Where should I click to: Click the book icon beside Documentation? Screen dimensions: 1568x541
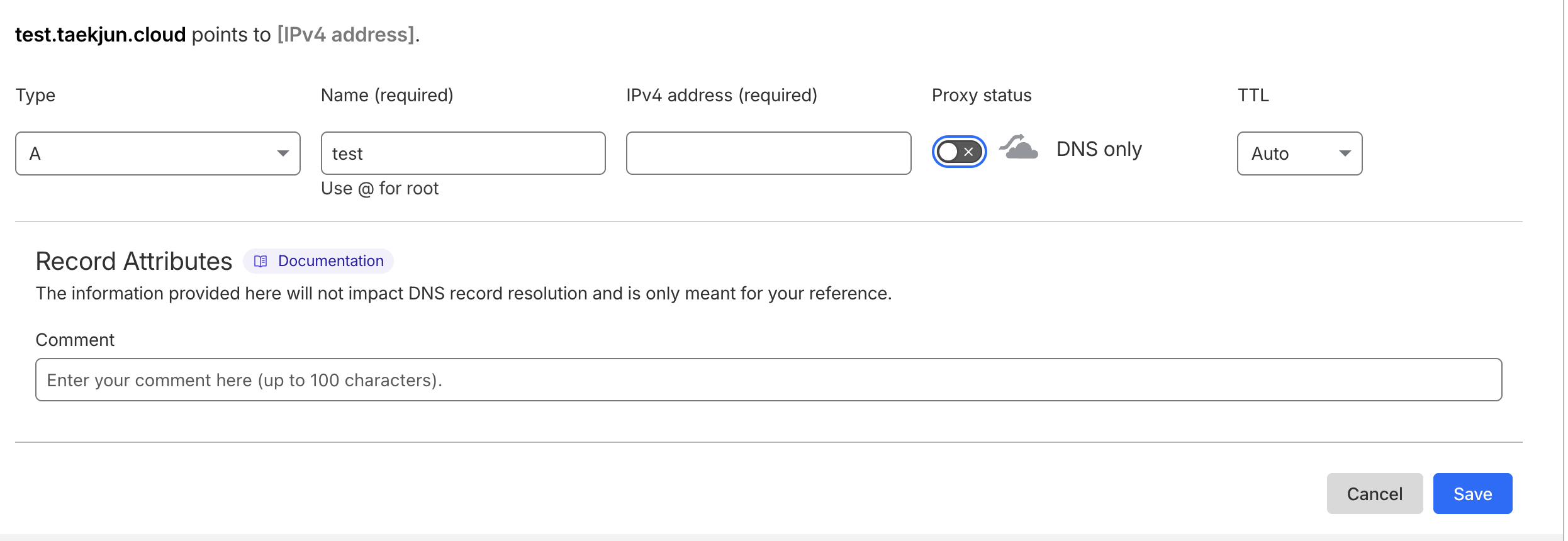click(260, 261)
